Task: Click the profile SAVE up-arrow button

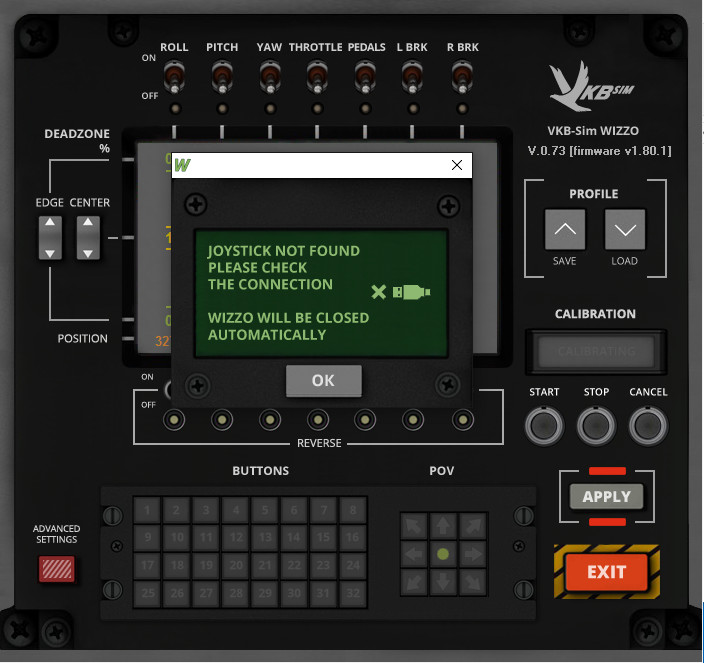Action: (565, 230)
